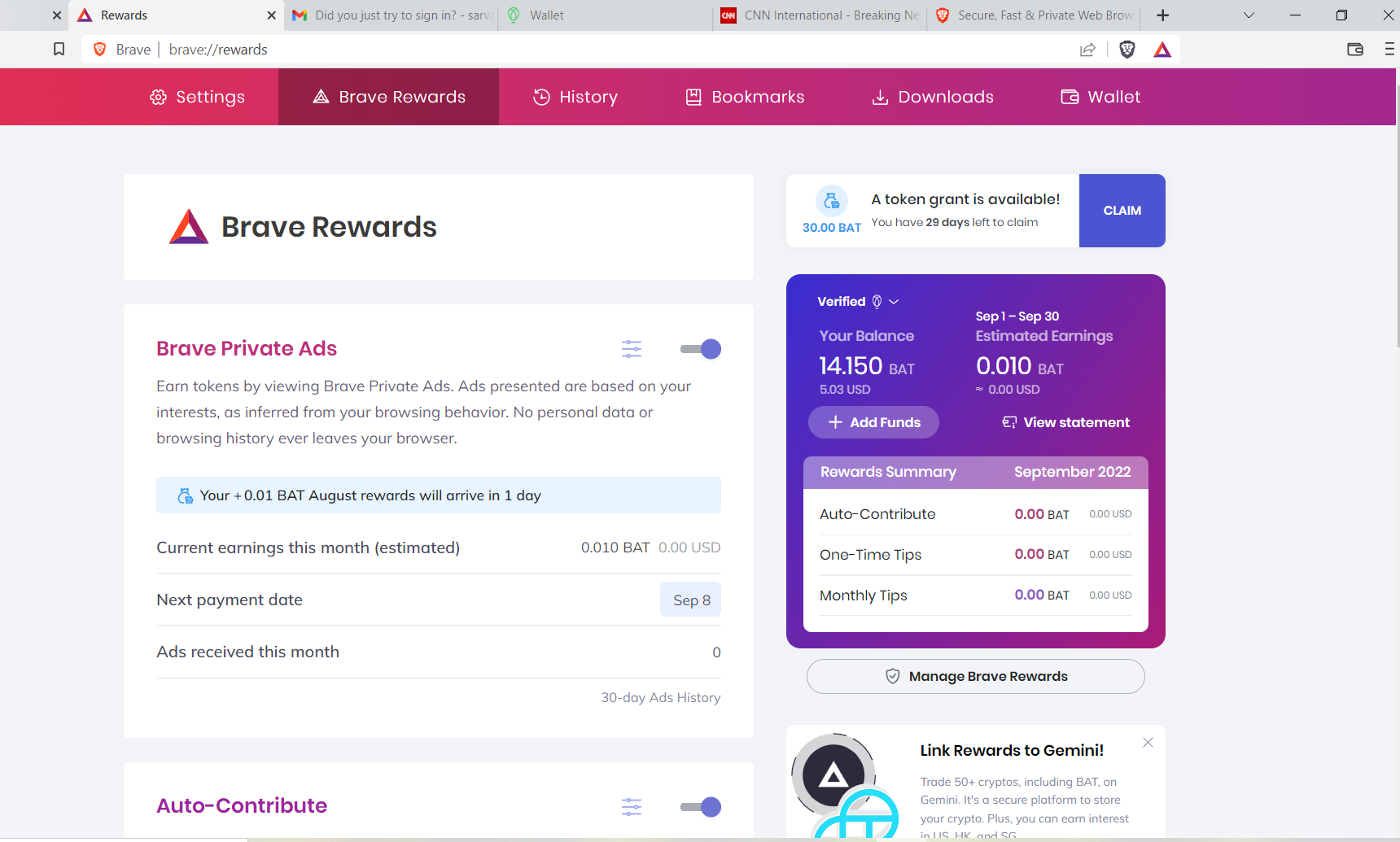Click the CLAIM button for token grant
Image resolution: width=1400 pixels, height=842 pixels.
[x=1122, y=210]
